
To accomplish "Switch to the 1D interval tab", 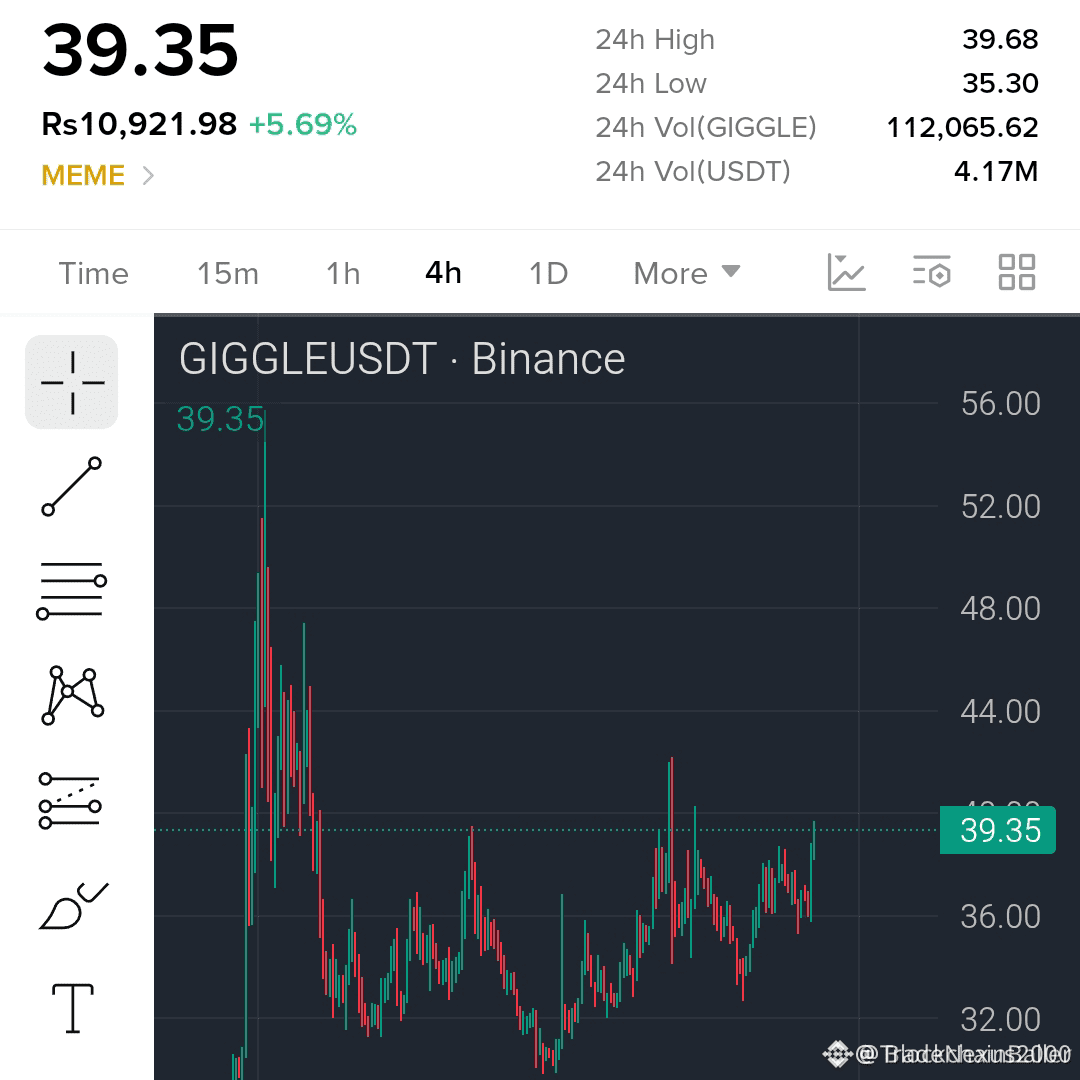I will click(x=548, y=273).
